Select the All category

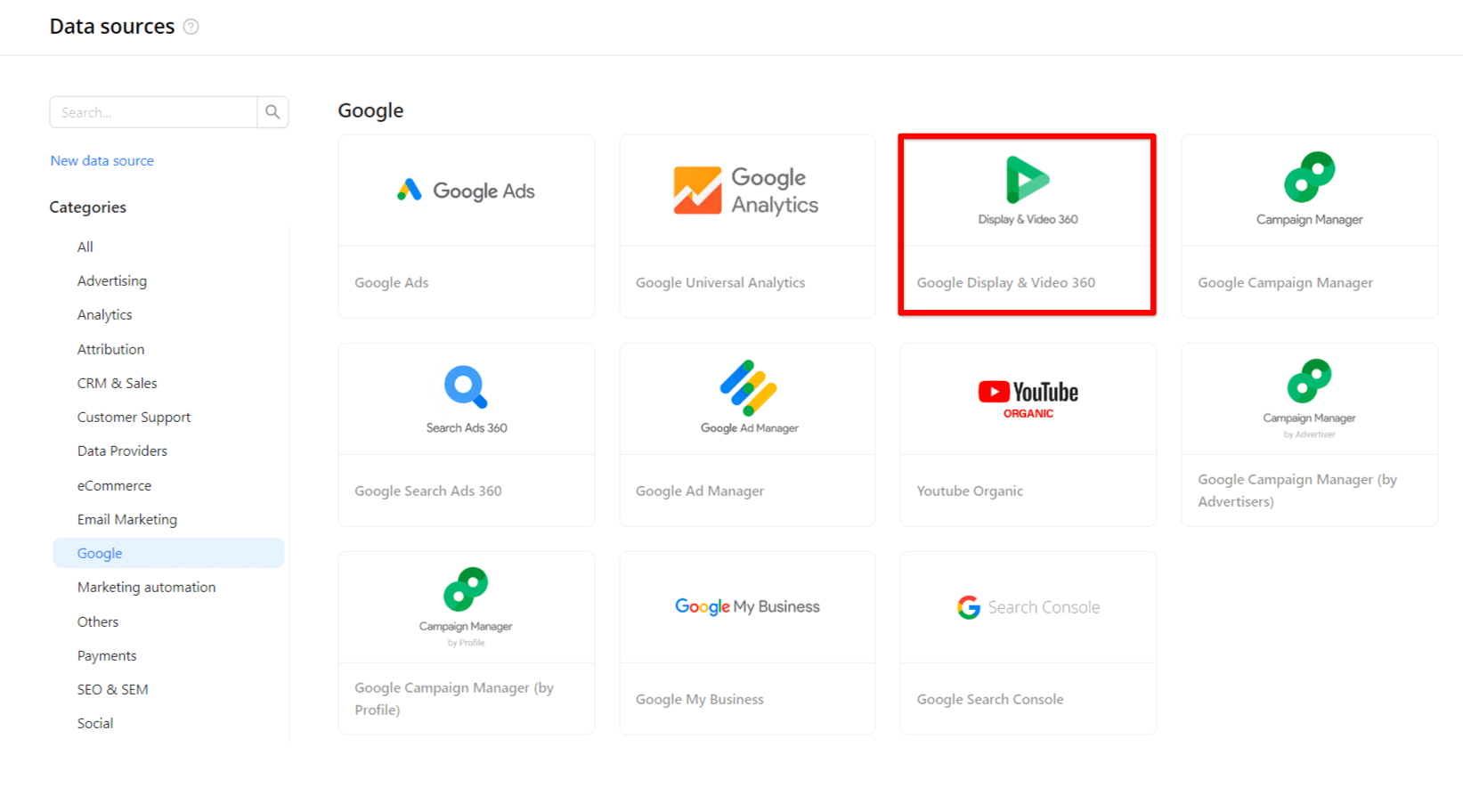point(85,247)
